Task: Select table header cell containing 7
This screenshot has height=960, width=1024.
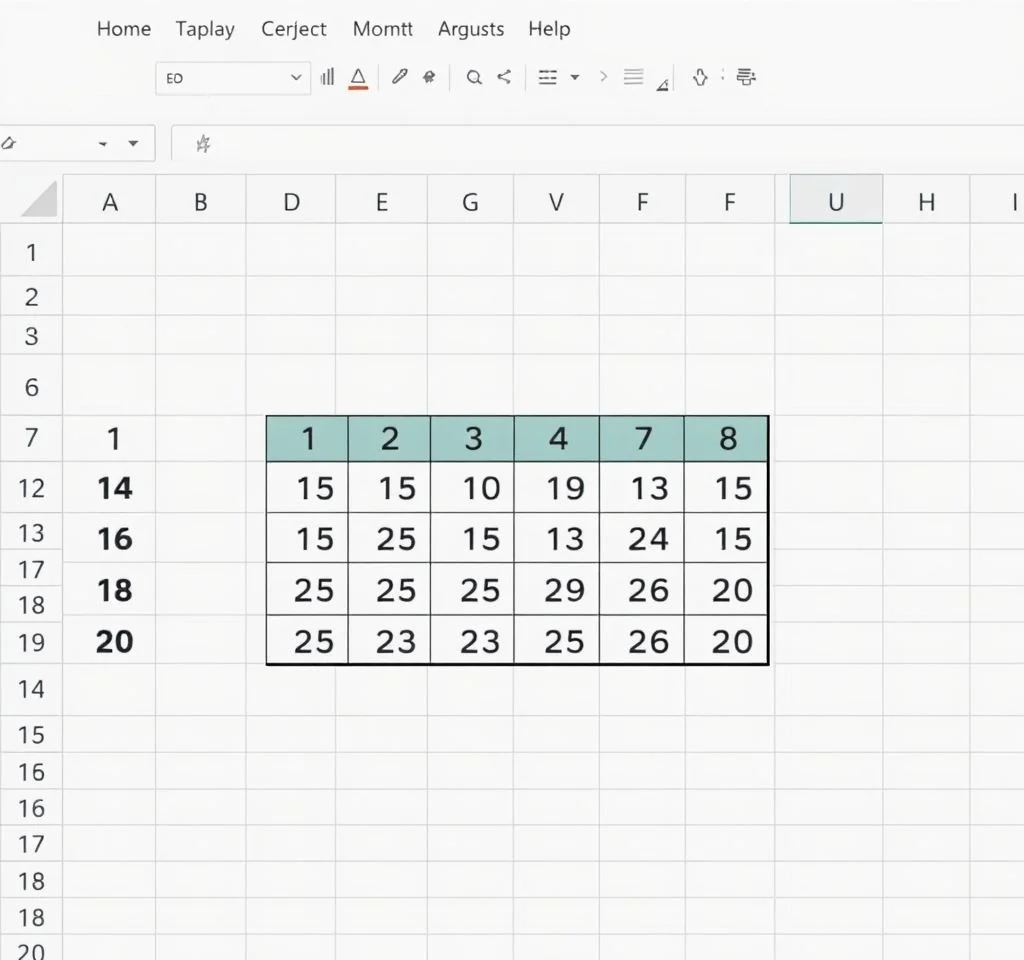Action: [x=643, y=438]
